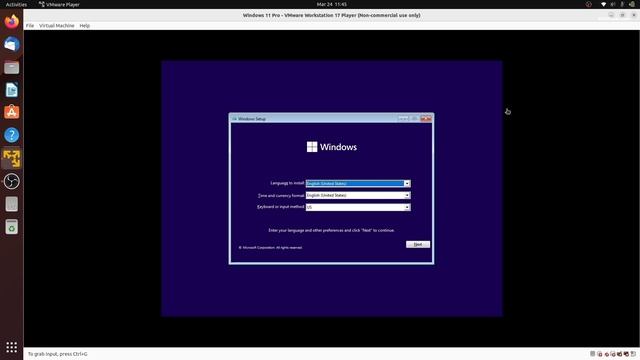The width and height of the screenshot is (640, 360).
Task: Close the Windows Setup dialog
Action: (x=426, y=118)
